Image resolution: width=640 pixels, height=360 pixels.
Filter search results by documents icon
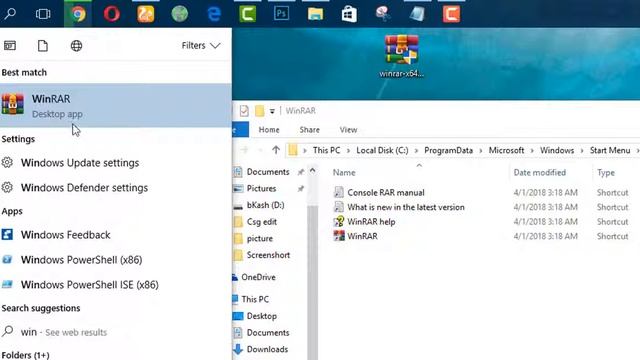[43, 45]
